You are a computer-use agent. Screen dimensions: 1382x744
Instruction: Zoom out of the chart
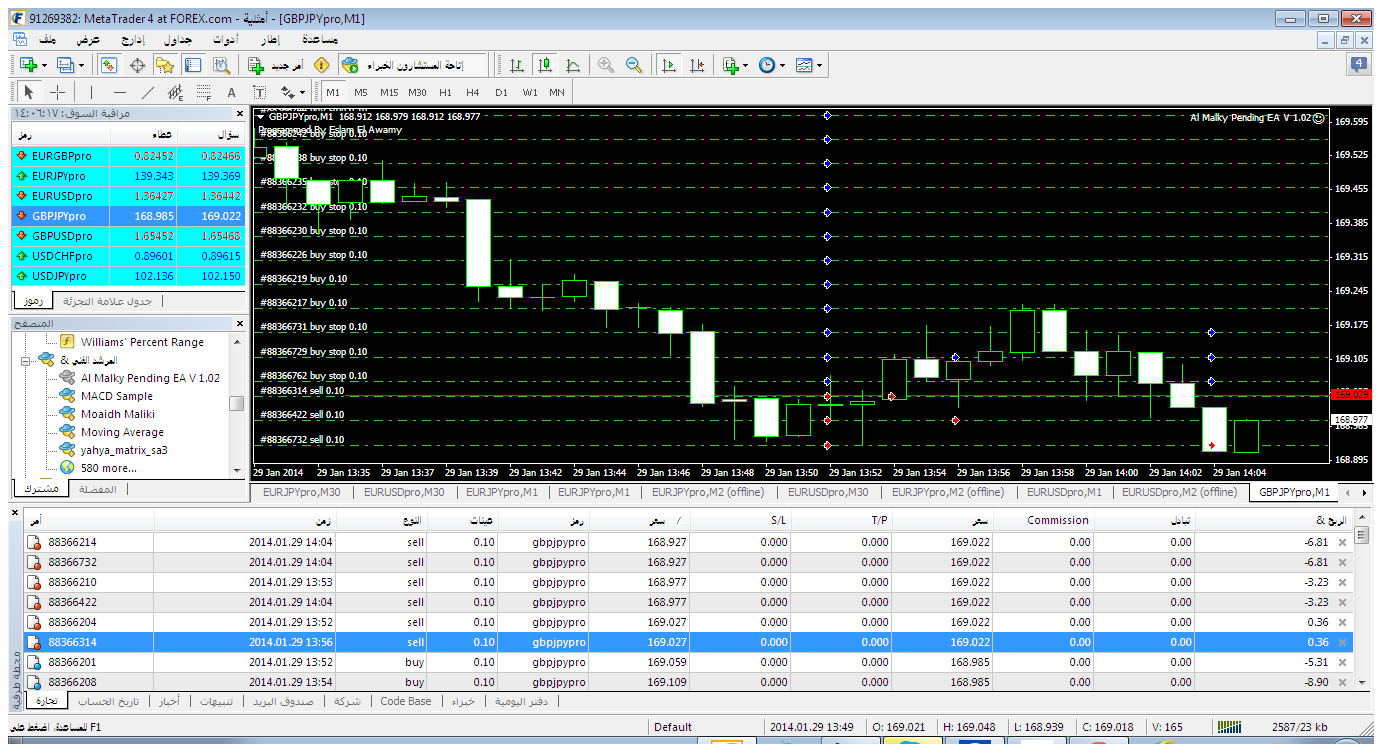[x=634, y=65]
